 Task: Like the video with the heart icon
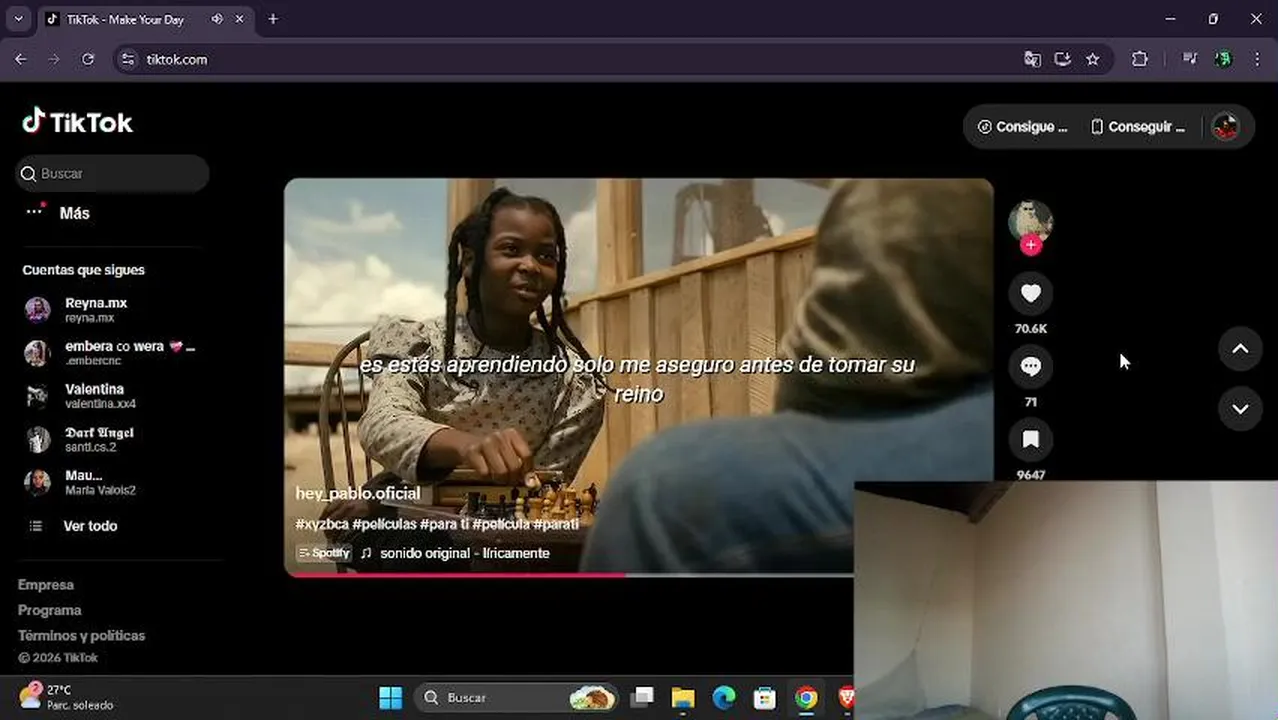click(1030, 293)
